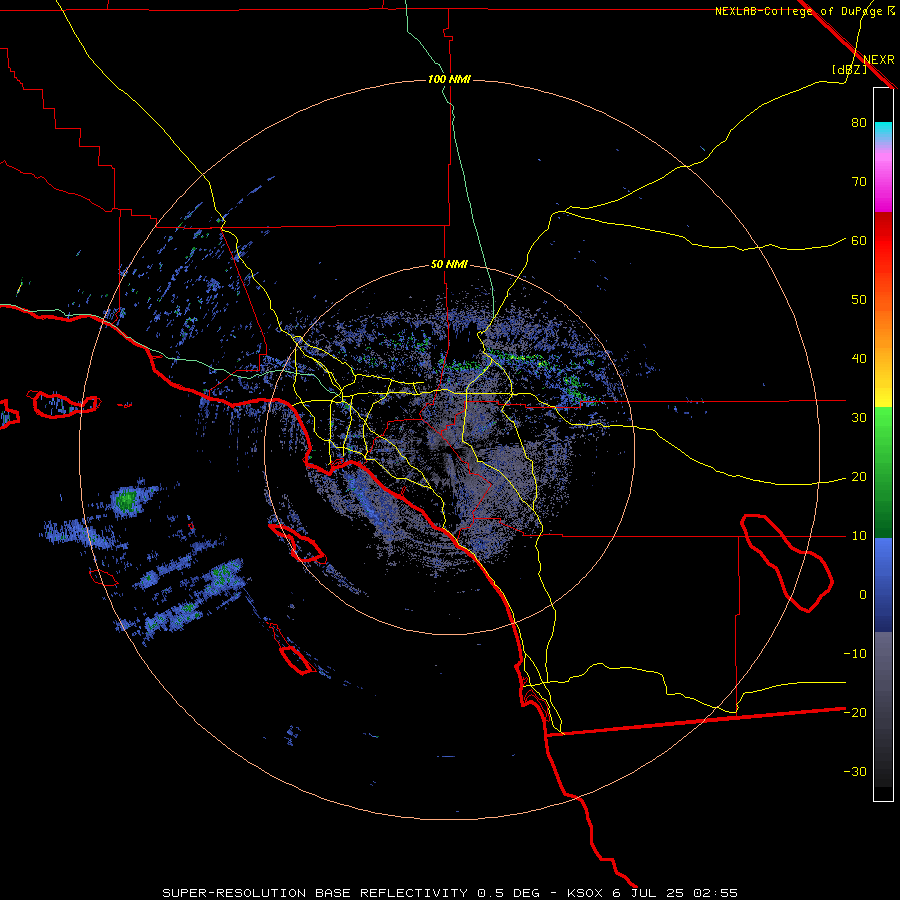The width and height of the screenshot is (900, 900).
Task: Click the orange segment of the color bar
Action: point(883,327)
